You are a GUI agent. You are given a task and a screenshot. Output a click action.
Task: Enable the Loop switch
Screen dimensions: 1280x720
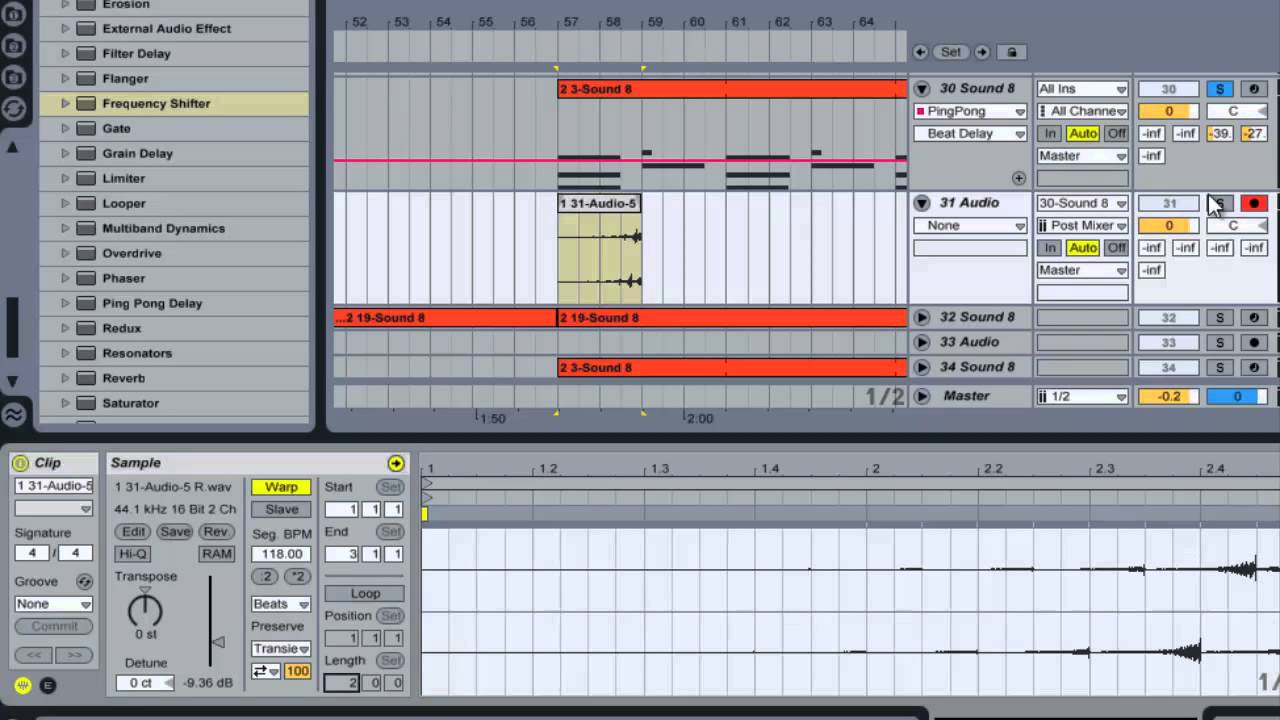coord(365,594)
